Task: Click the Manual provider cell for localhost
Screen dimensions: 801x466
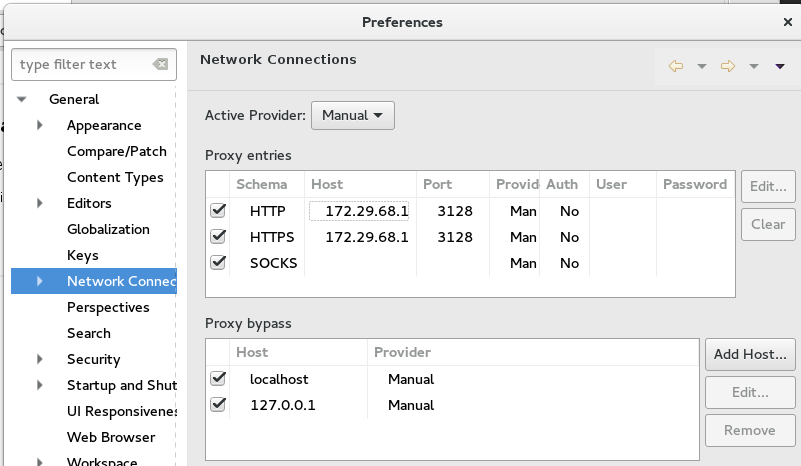Action: pyautogui.click(x=411, y=379)
